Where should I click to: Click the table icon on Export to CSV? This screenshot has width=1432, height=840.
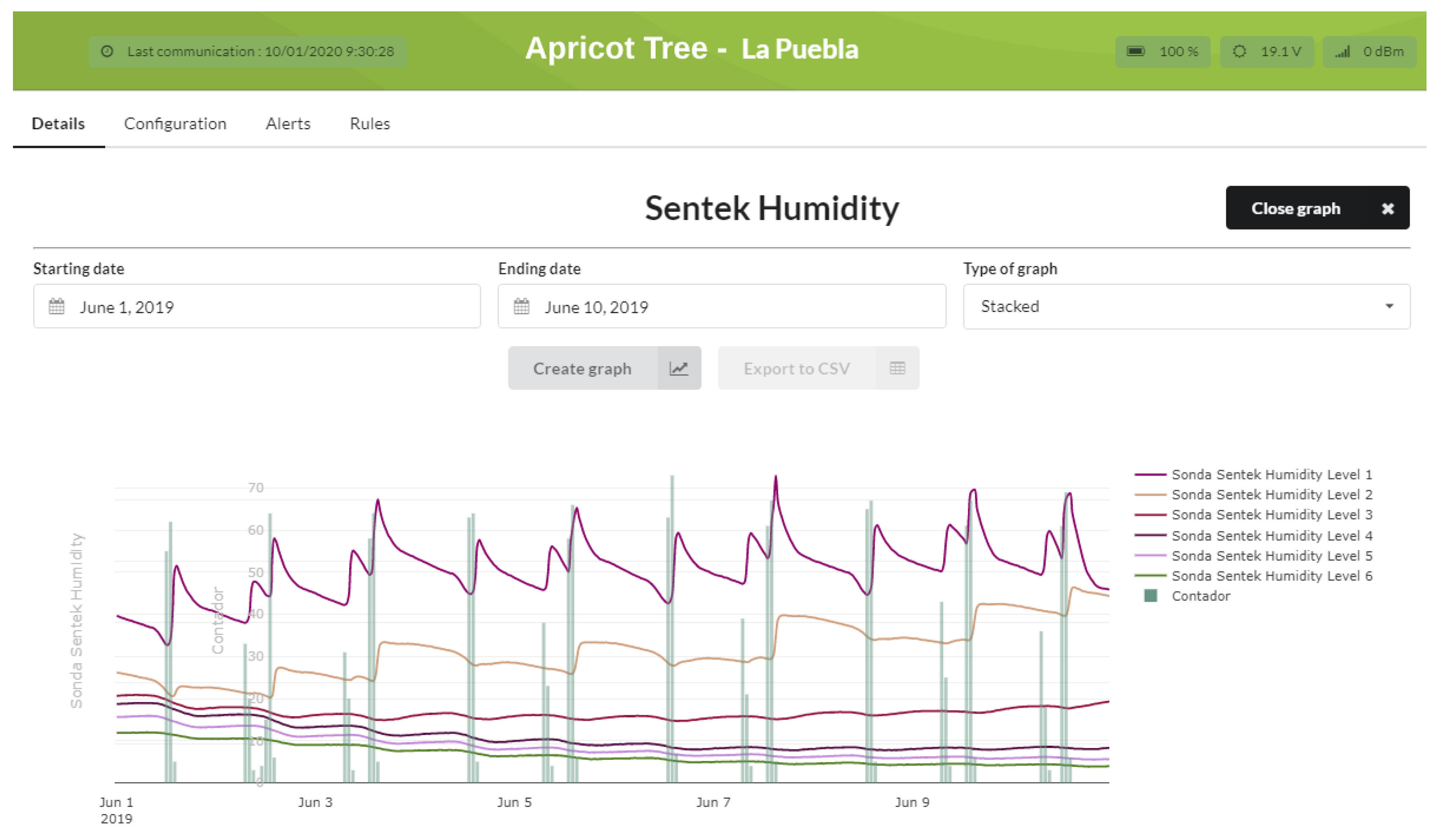pos(897,369)
